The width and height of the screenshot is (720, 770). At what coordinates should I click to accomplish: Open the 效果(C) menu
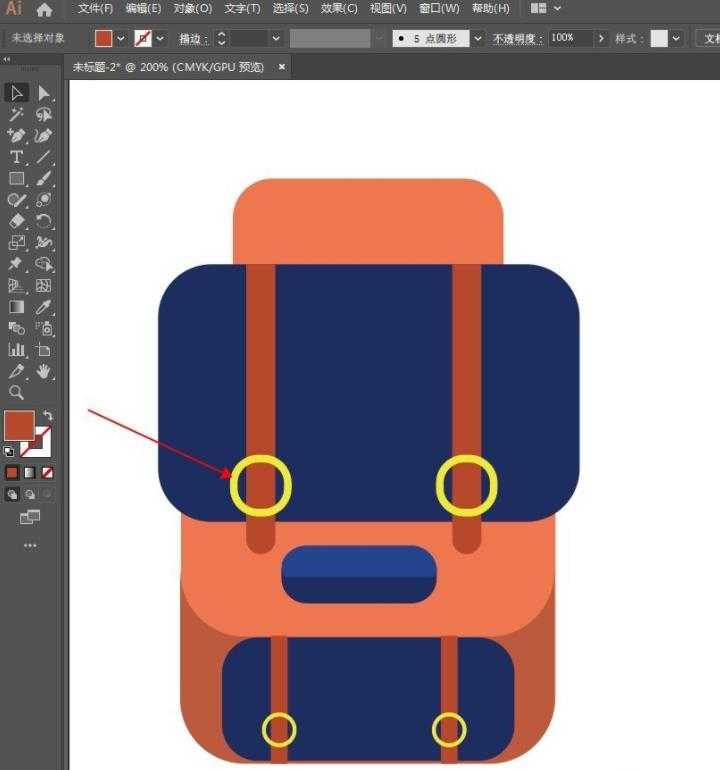339,9
